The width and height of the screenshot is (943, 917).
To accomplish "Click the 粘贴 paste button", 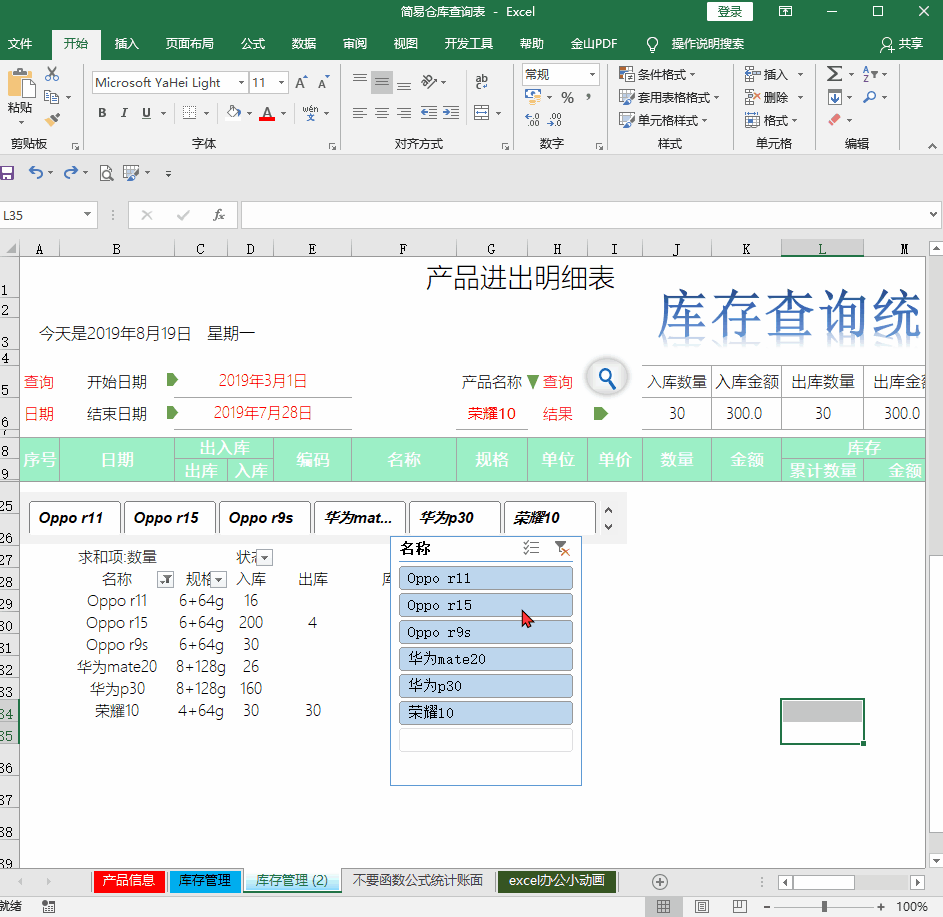I will 20,97.
